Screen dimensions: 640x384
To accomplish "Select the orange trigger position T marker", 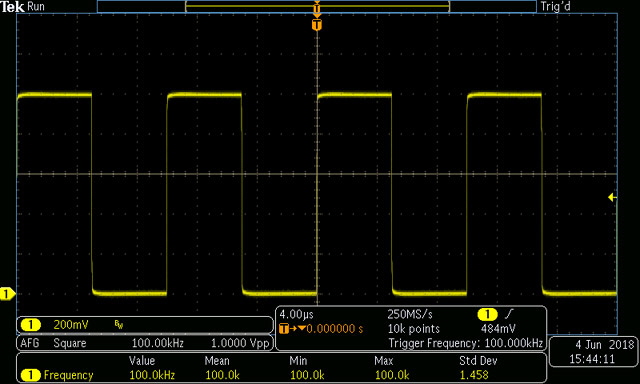I will [317, 25].
